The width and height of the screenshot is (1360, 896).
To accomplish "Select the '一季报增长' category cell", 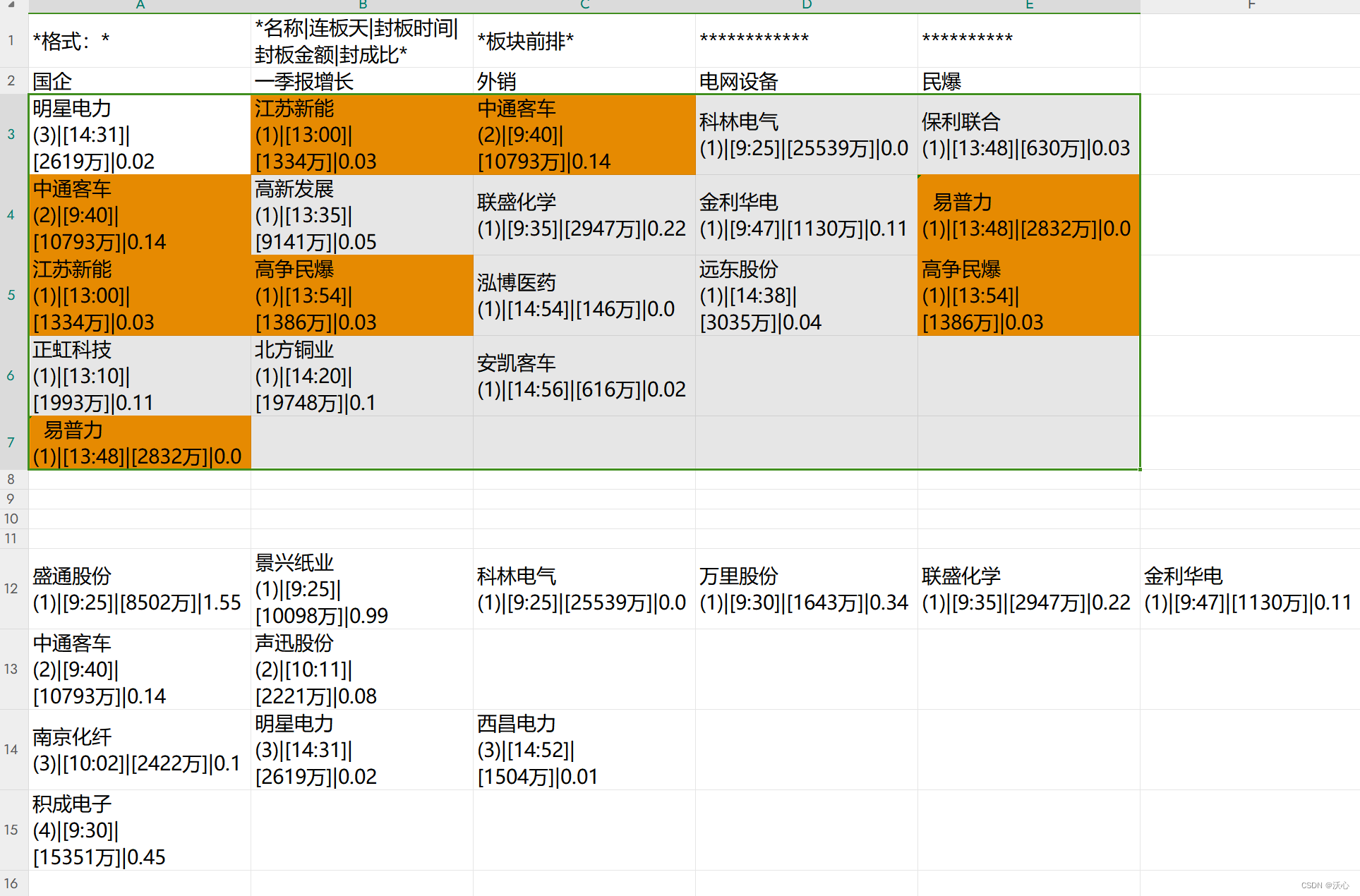I will pyautogui.click(x=362, y=81).
